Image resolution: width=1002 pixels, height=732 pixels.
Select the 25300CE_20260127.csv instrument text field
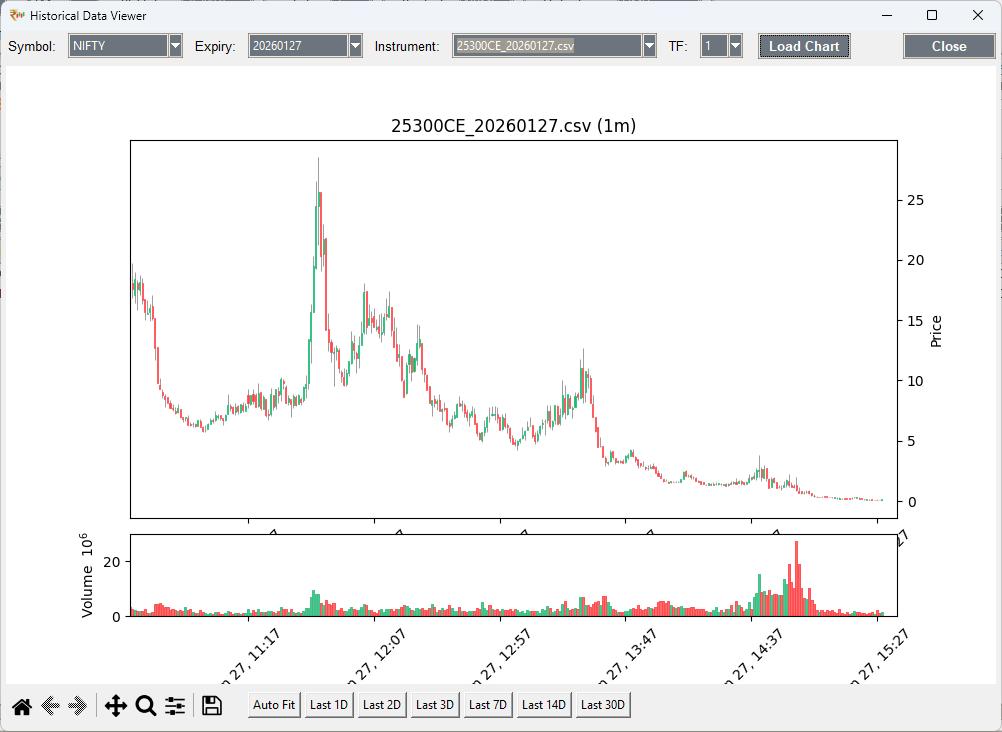[545, 45]
